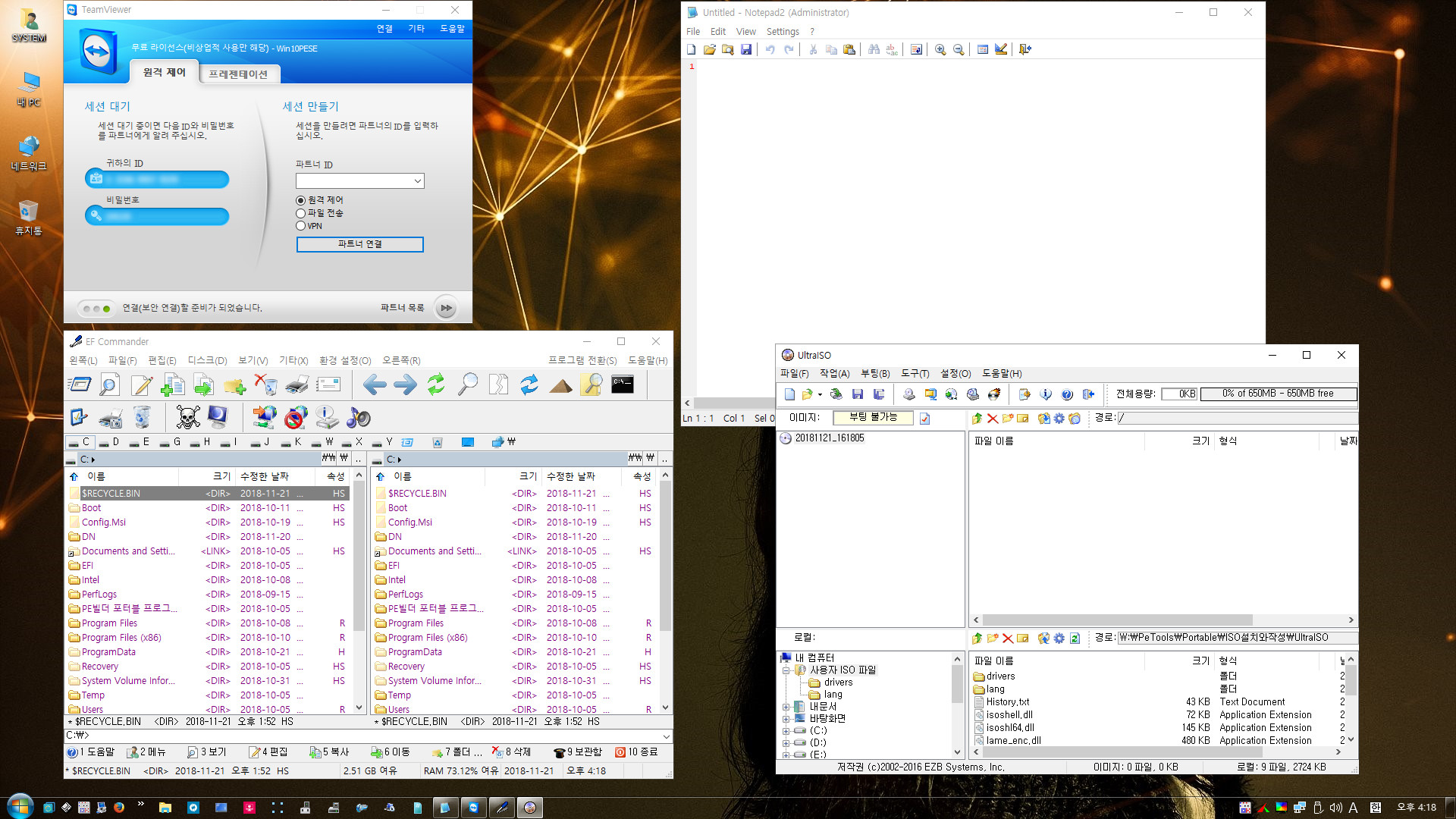Click the skull and crossbones icon in EF Commander
This screenshot has height=819, width=1456.
click(188, 417)
